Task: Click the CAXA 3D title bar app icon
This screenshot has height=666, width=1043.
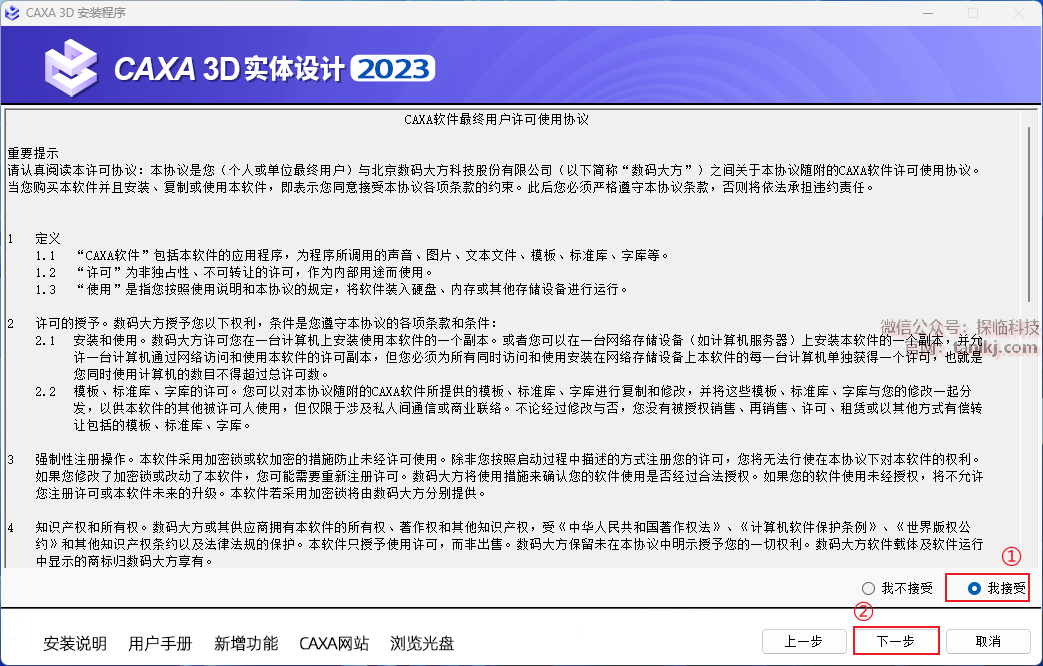Action: click(x=12, y=13)
